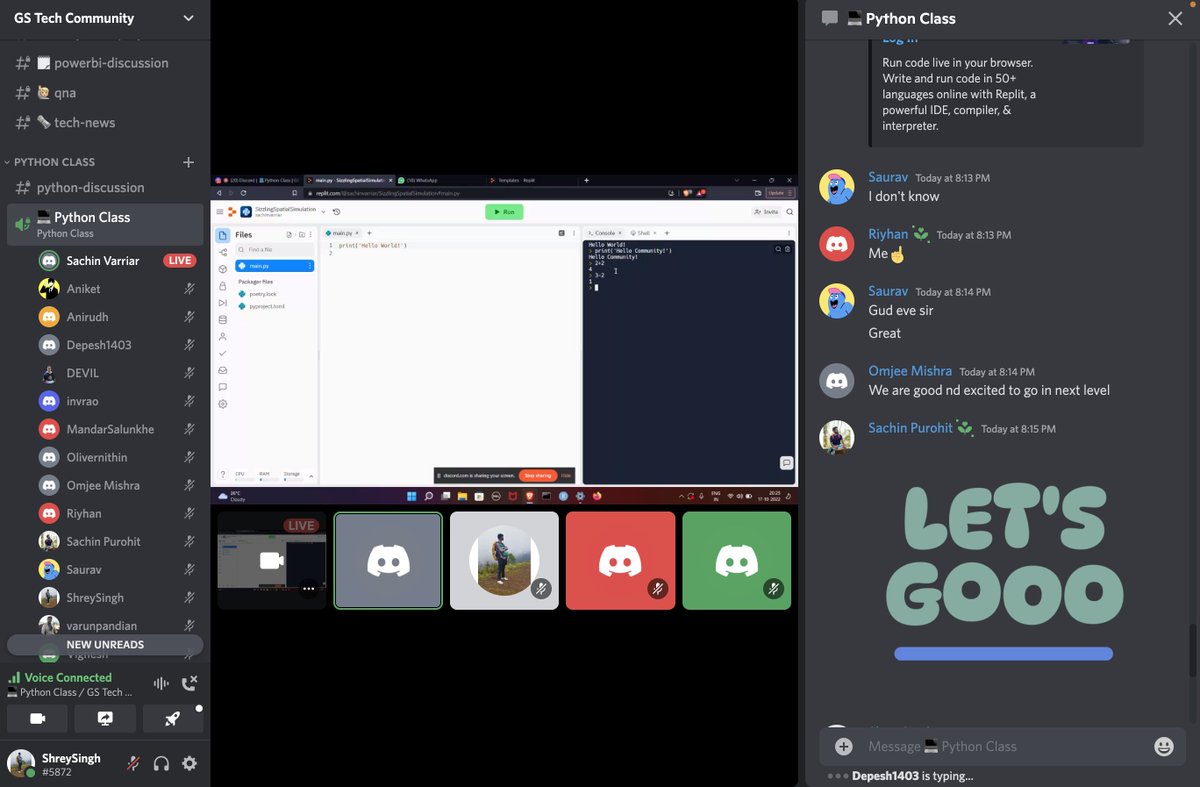Click Aniket in the voice member list
The height and width of the screenshot is (787, 1200).
(x=115, y=289)
